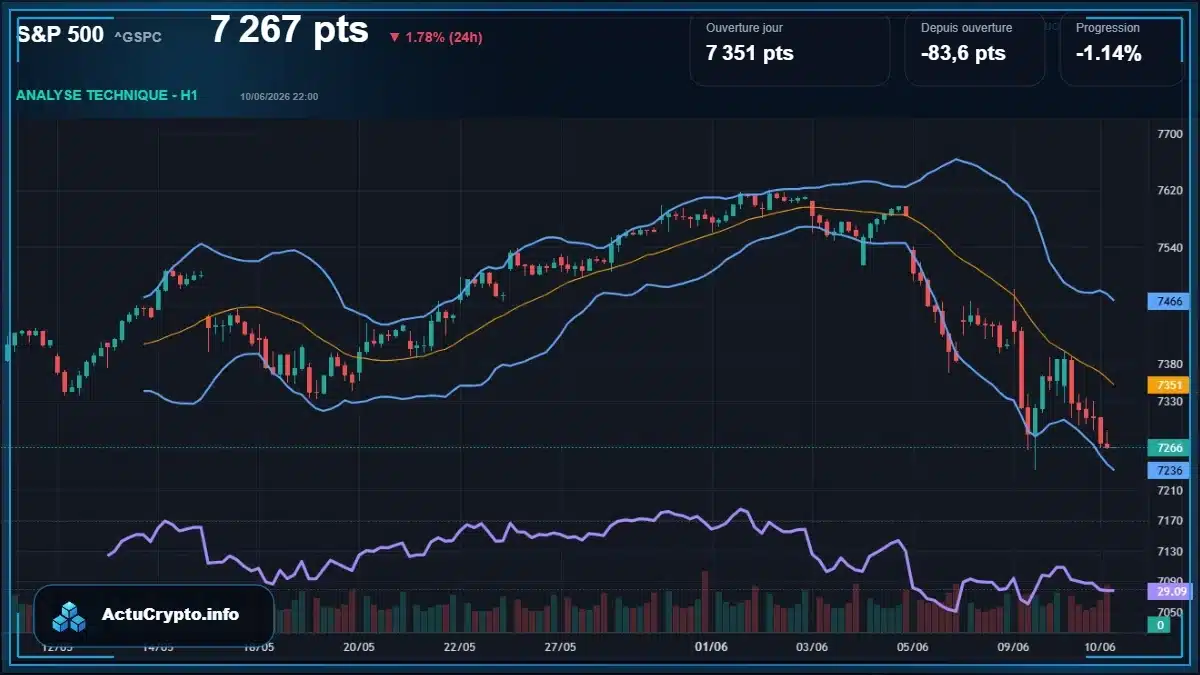Click the Ouverture jour card label
The width and height of the screenshot is (1200, 675).
pos(744,28)
